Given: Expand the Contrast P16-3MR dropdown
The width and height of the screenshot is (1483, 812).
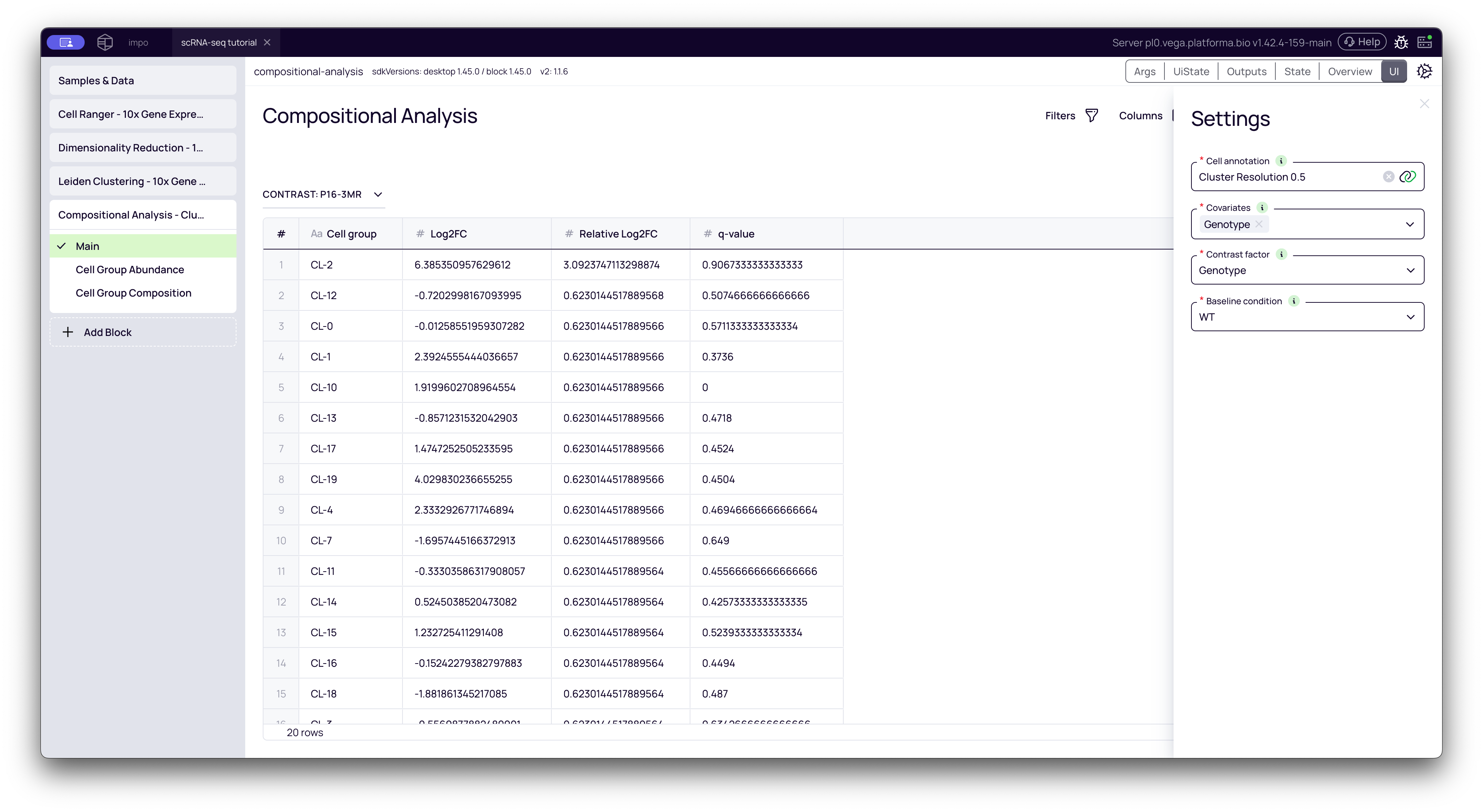Looking at the screenshot, I should pos(378,194).
